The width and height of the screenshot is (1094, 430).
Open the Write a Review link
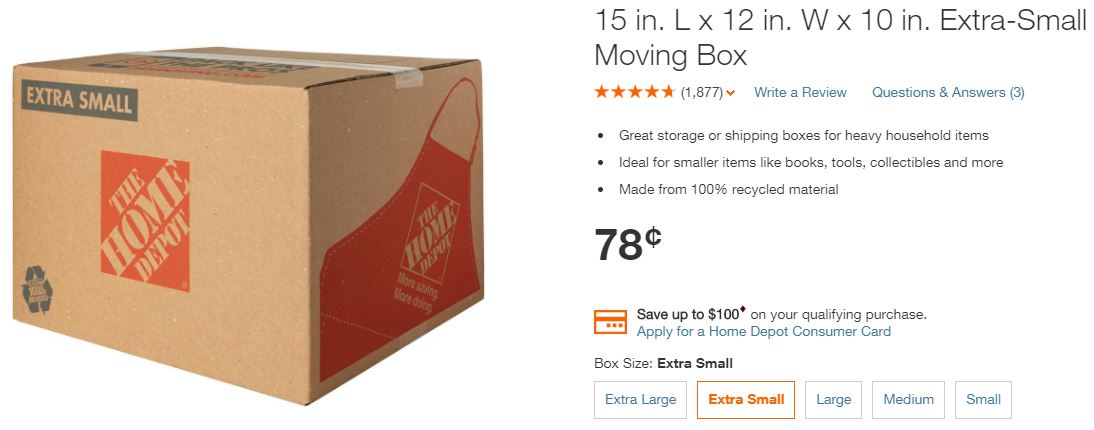800,92
